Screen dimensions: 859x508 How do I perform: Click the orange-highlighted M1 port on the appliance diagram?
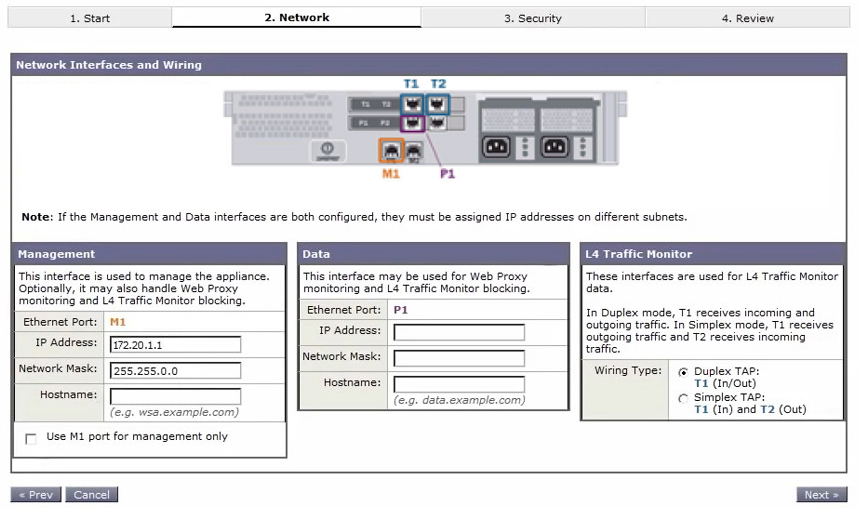click(390, 150)
